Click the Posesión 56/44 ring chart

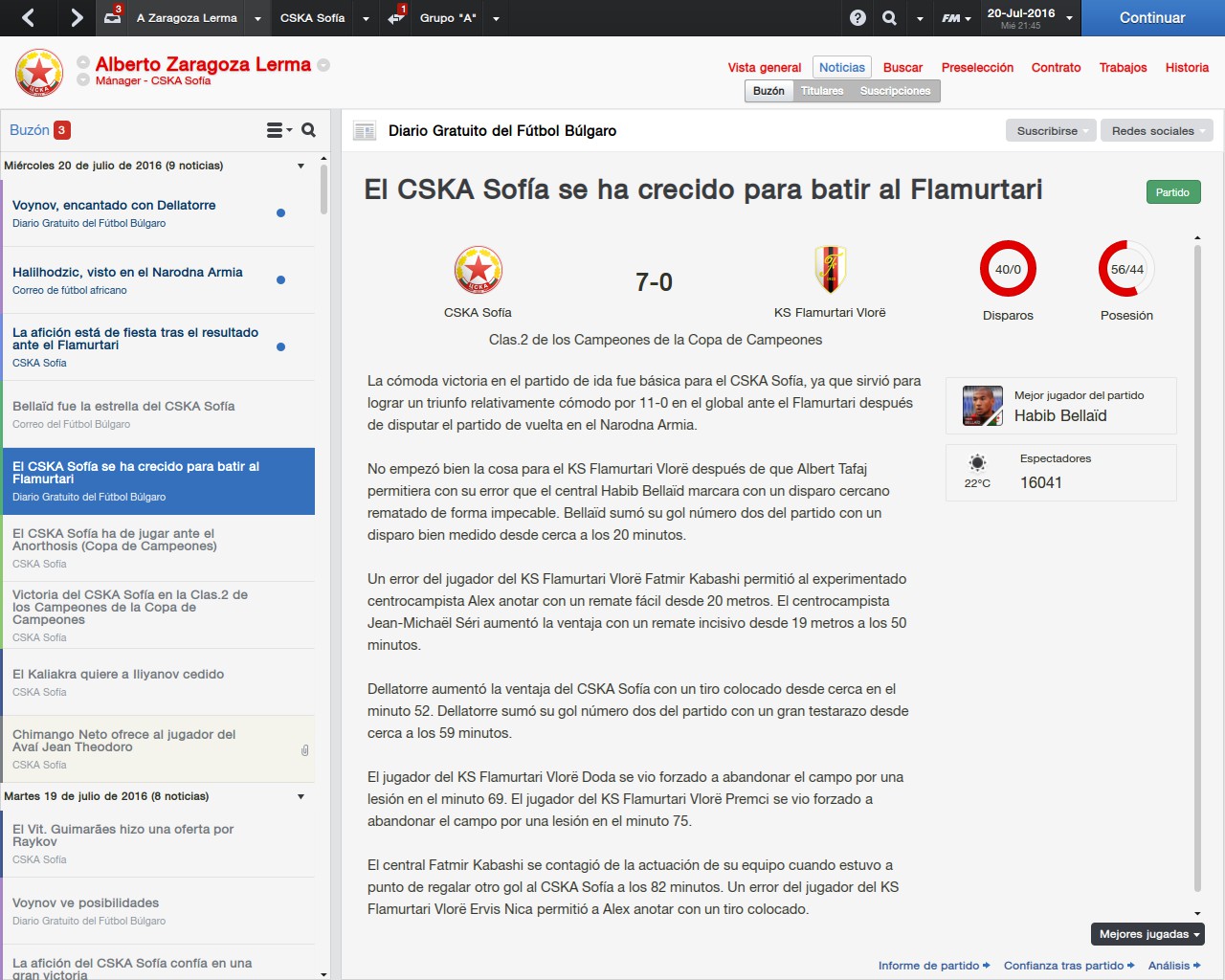coord(1126,269)
